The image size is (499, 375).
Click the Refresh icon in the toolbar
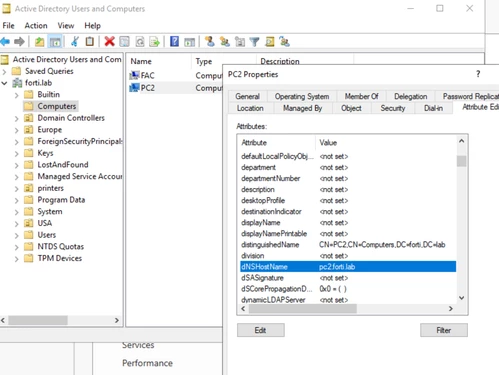pos(140,42)
